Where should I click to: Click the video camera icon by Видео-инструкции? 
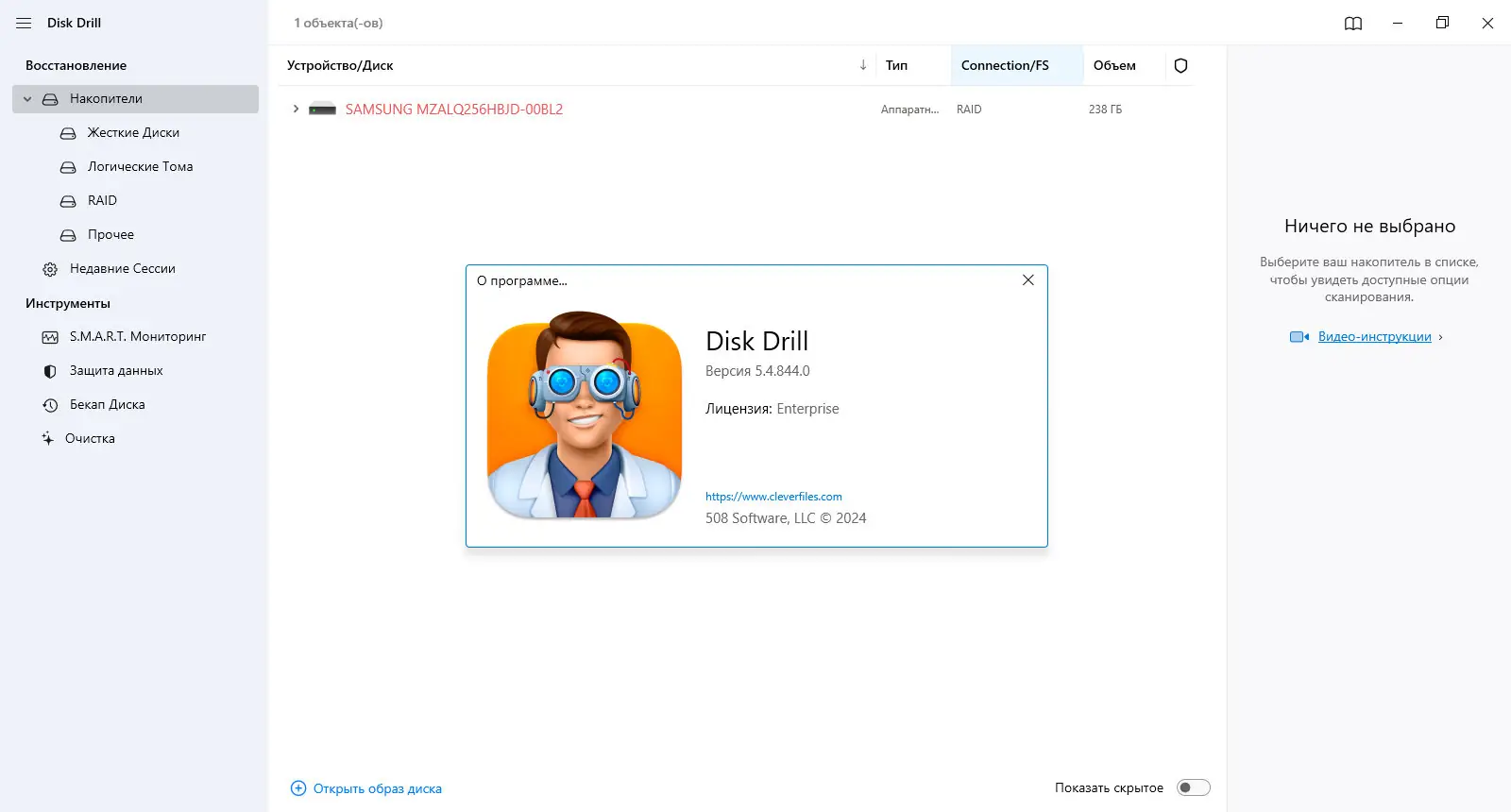pyautogui.click(x=1299, y=337)
